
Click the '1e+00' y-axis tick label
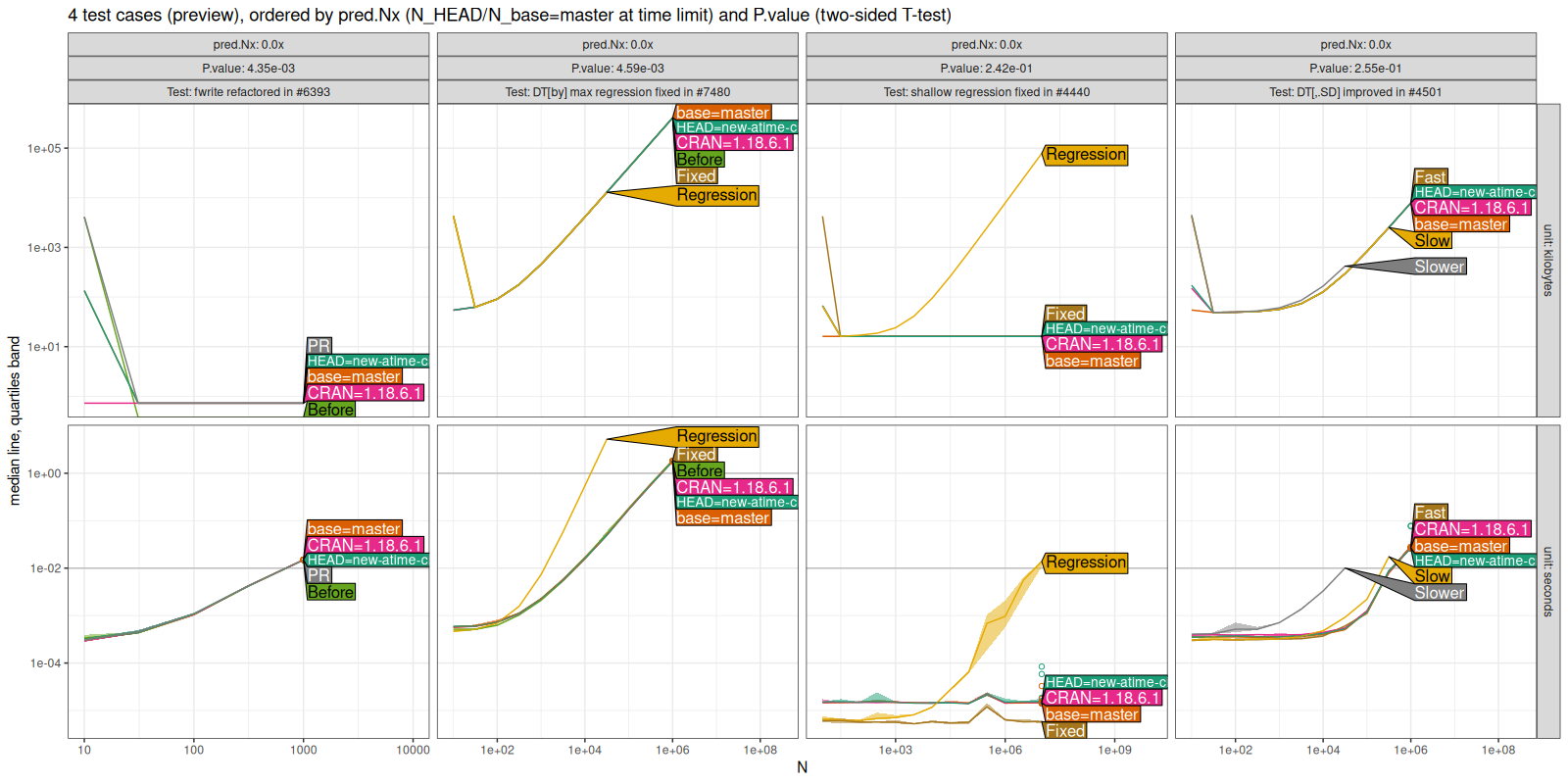coord(43,473)
